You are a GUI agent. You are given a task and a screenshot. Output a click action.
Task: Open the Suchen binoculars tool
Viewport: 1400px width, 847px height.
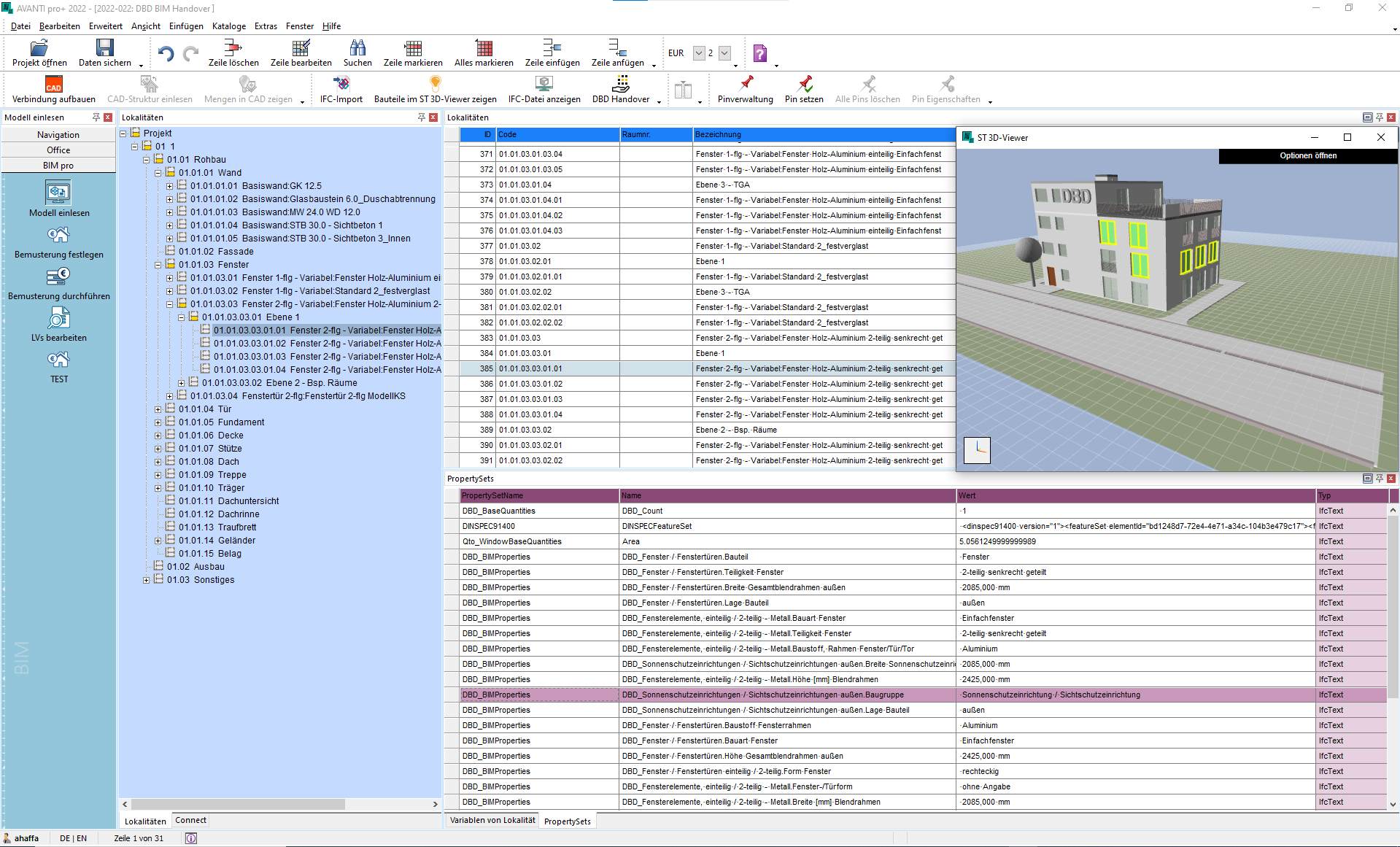(357, 49)
